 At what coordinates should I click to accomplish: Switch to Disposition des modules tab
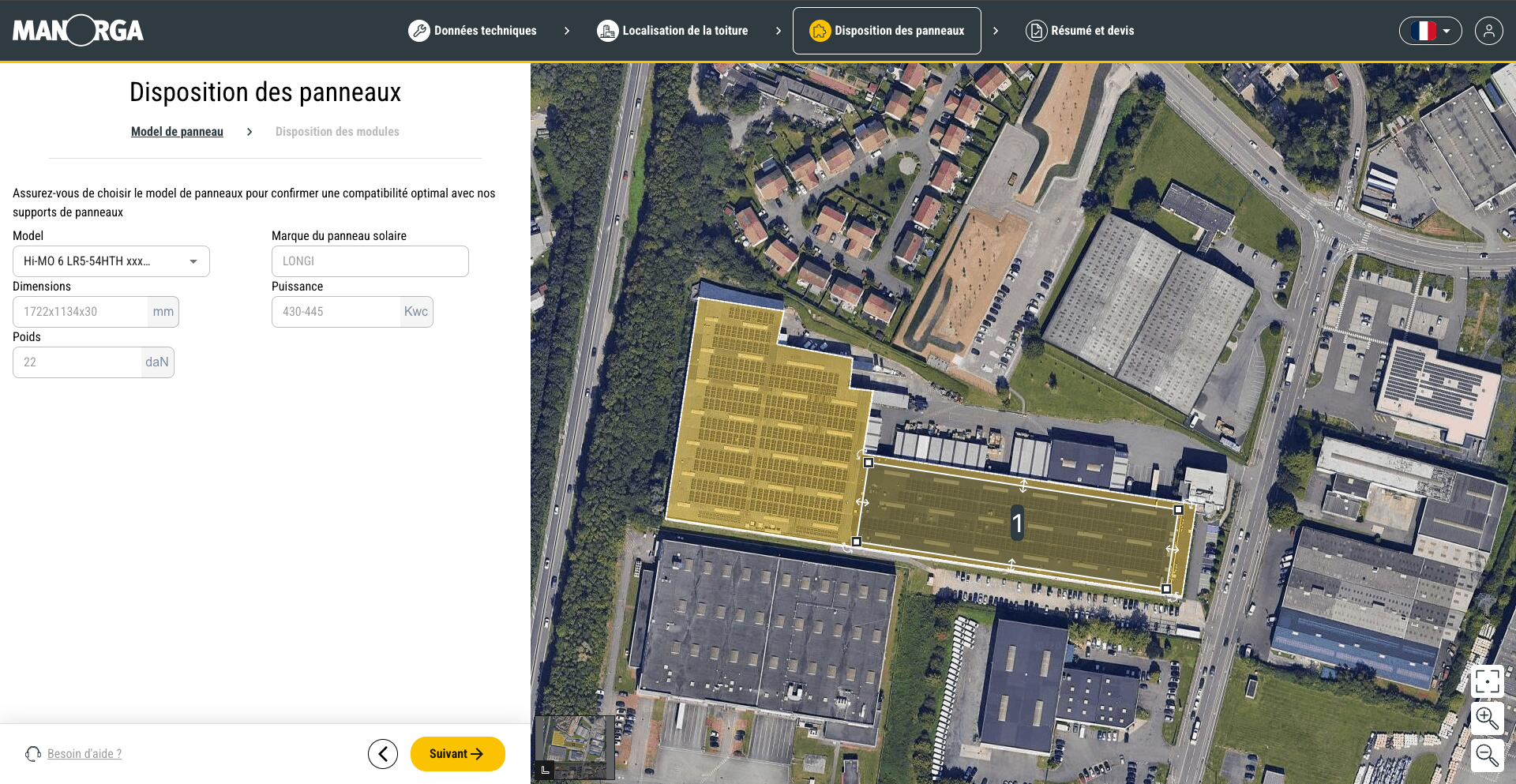(x=337, y=132)
